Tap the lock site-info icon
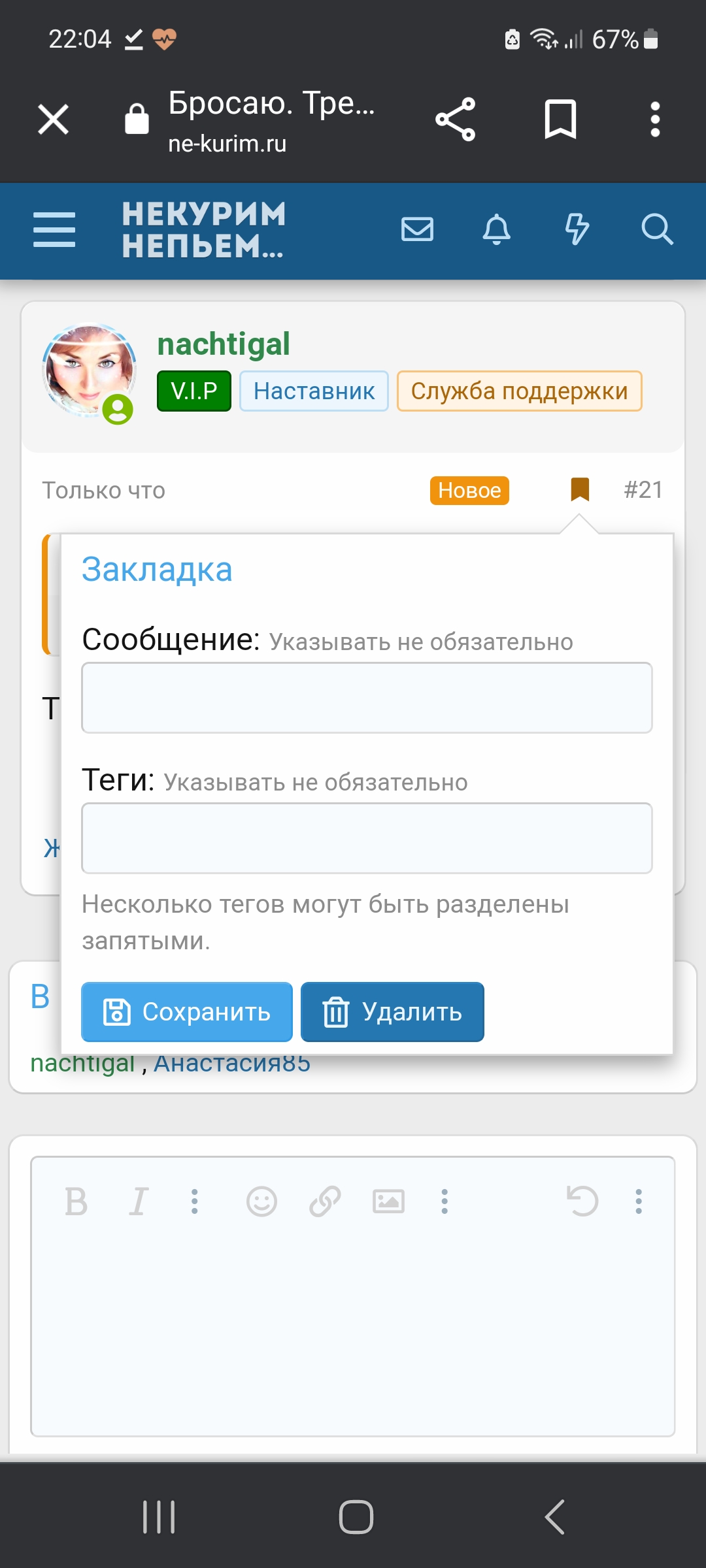Image resolution: width=706 pixels, height=1568 pixels. [x=137, y=119]
